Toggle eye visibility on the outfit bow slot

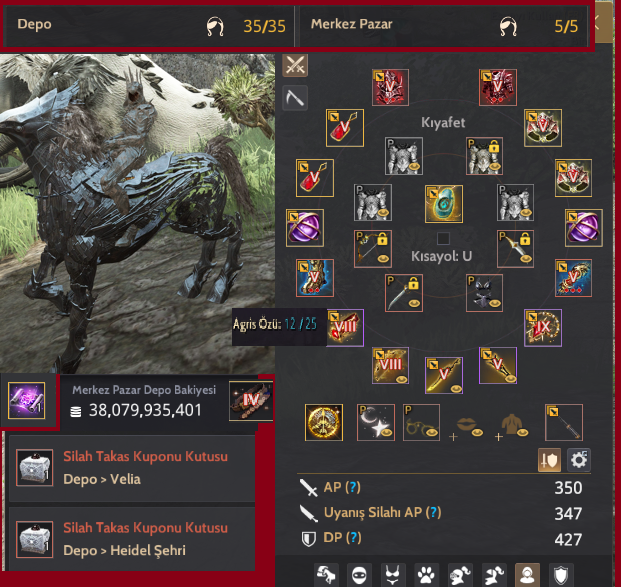coord(383,259)
